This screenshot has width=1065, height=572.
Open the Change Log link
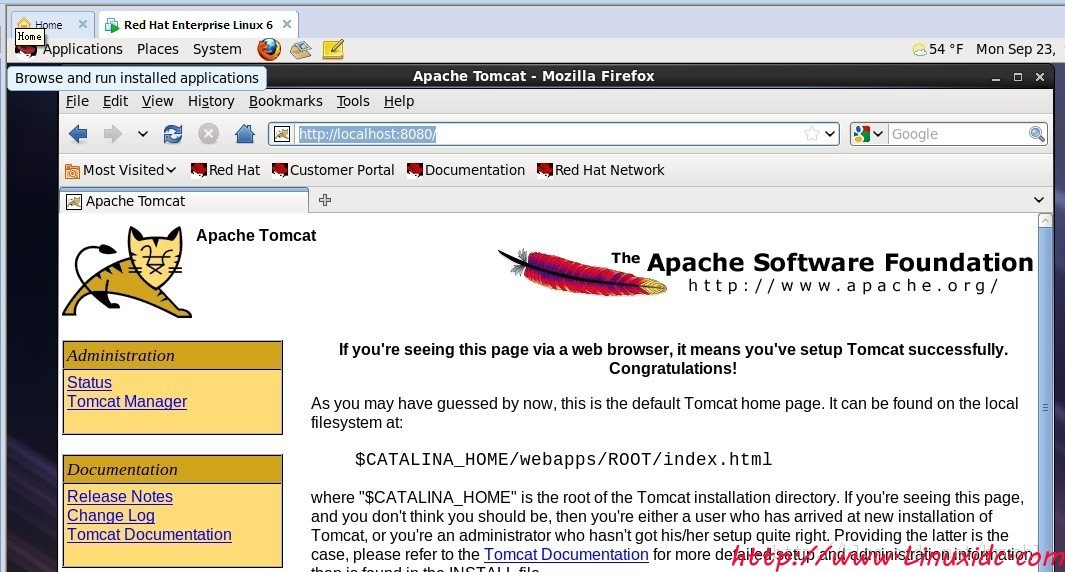pyautogui.click(x=111, y=516)
